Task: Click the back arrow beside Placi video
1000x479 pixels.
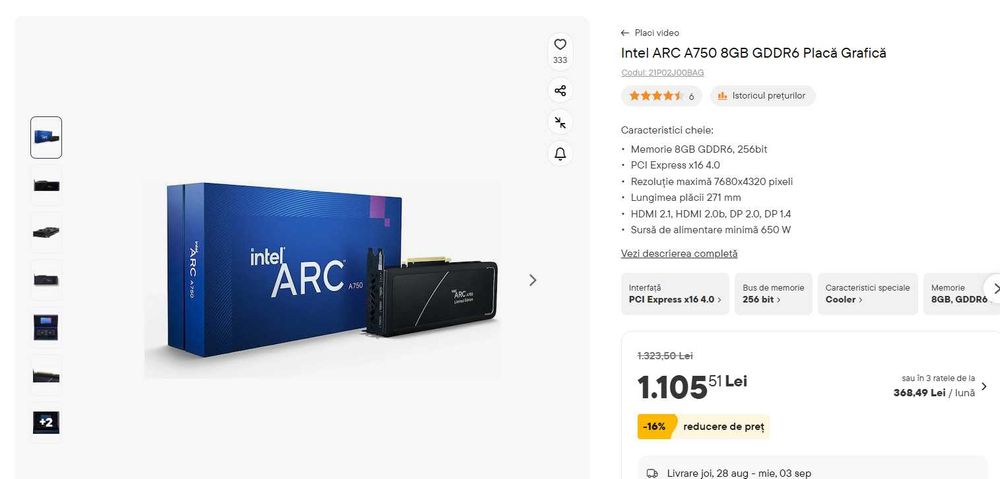Action: point(625,33)
